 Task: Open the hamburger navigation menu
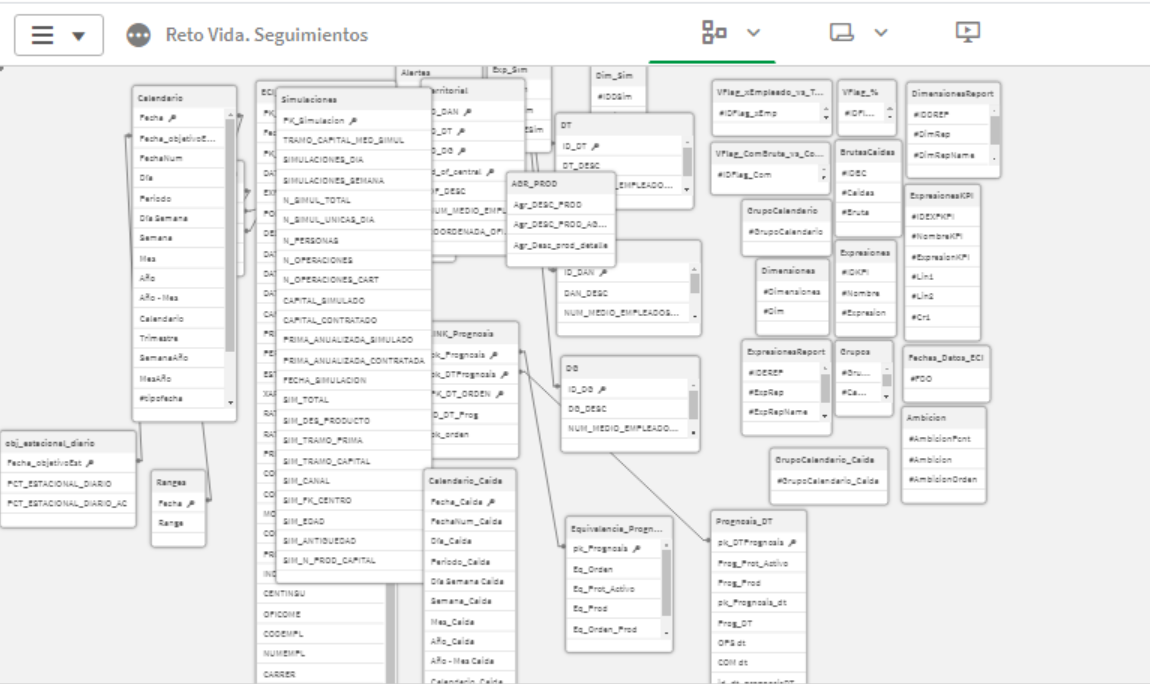coord(41,35)
